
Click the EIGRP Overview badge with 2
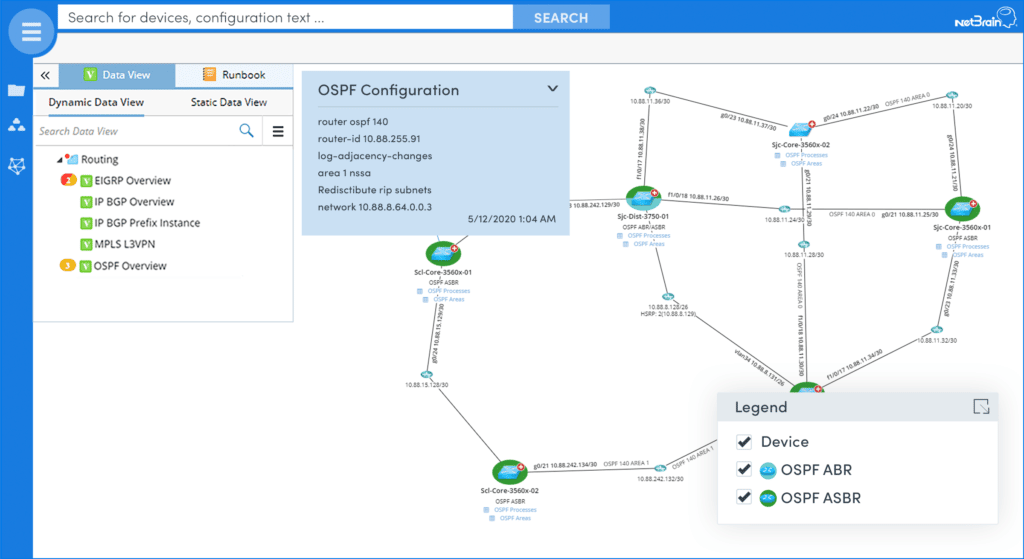pos(68,180)
